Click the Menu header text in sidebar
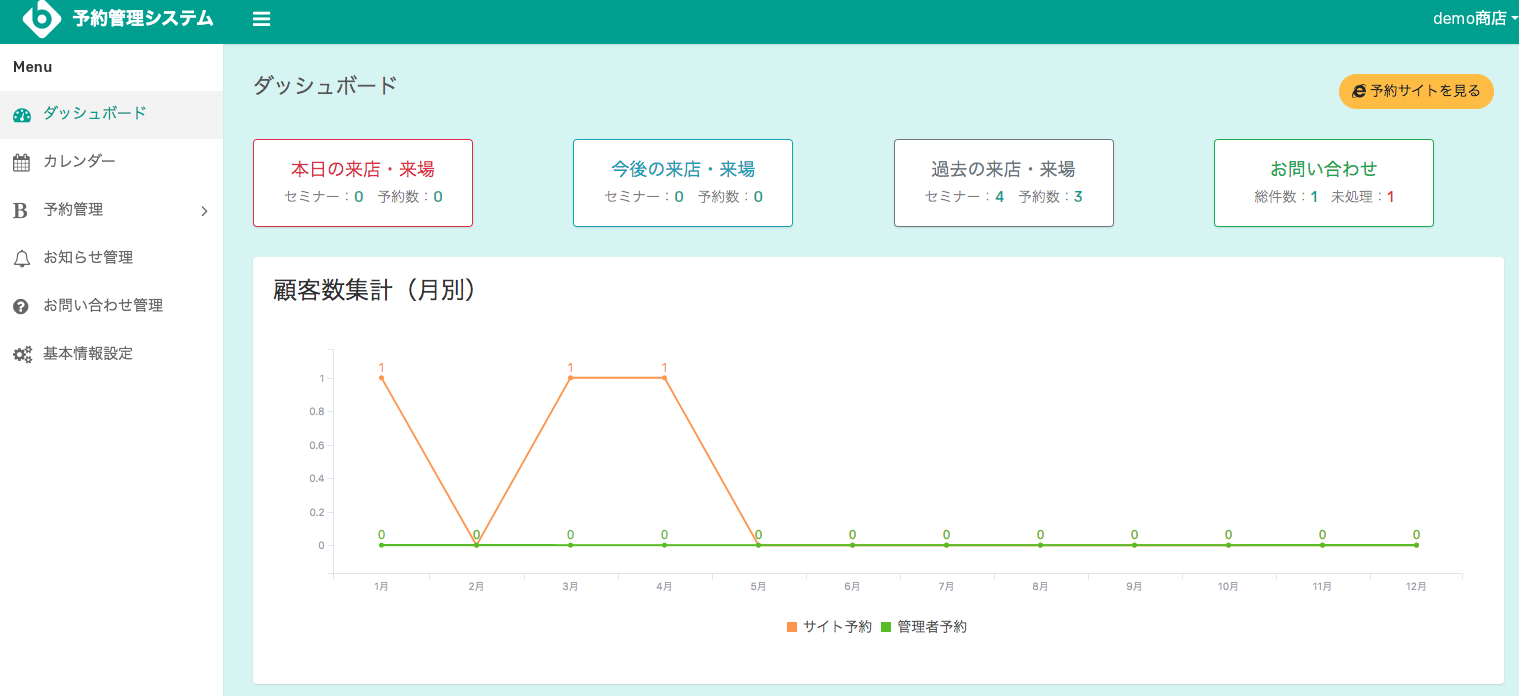 coord(33,67)
